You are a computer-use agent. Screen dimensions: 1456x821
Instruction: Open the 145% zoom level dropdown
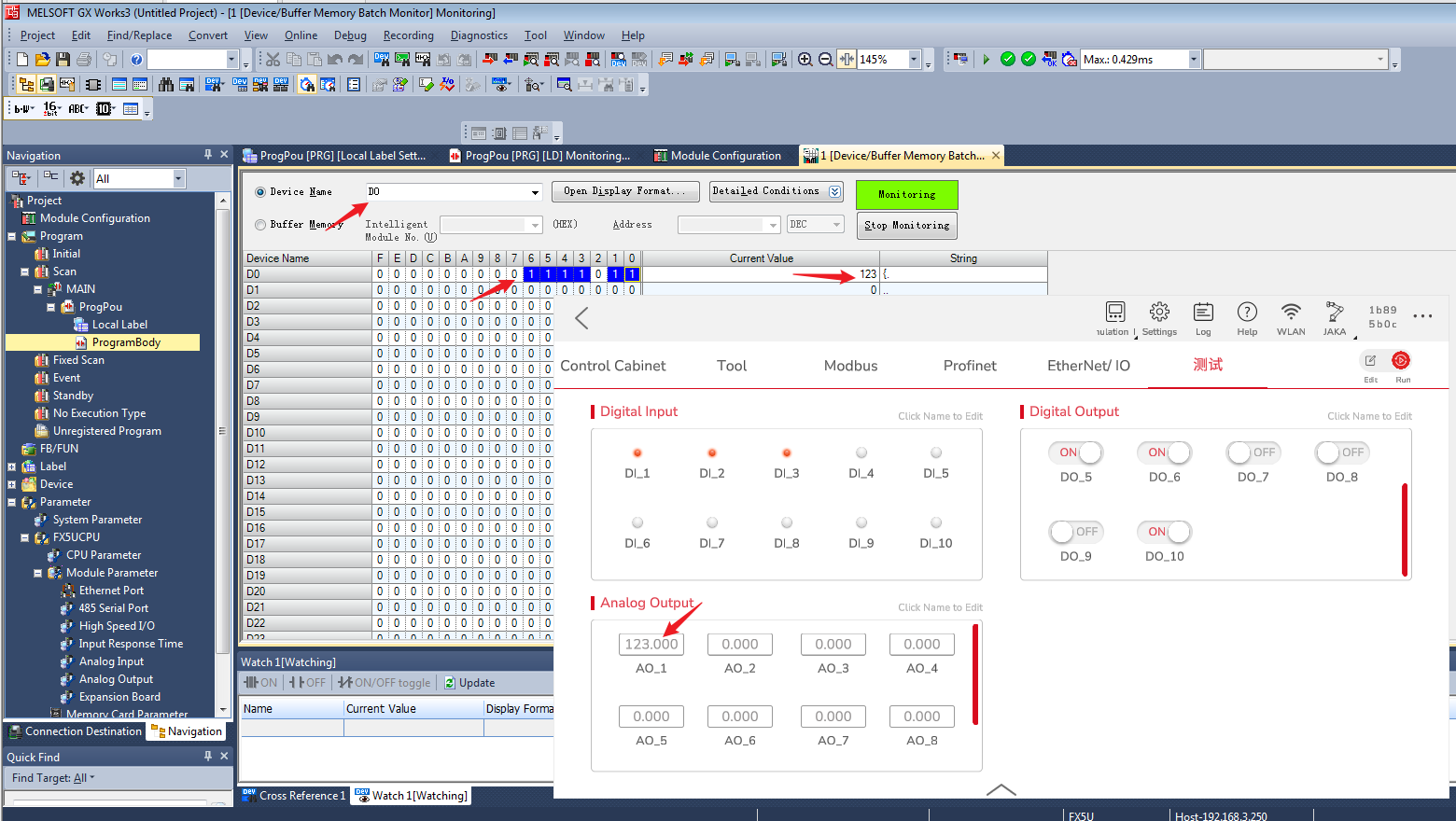coord(913,60)
